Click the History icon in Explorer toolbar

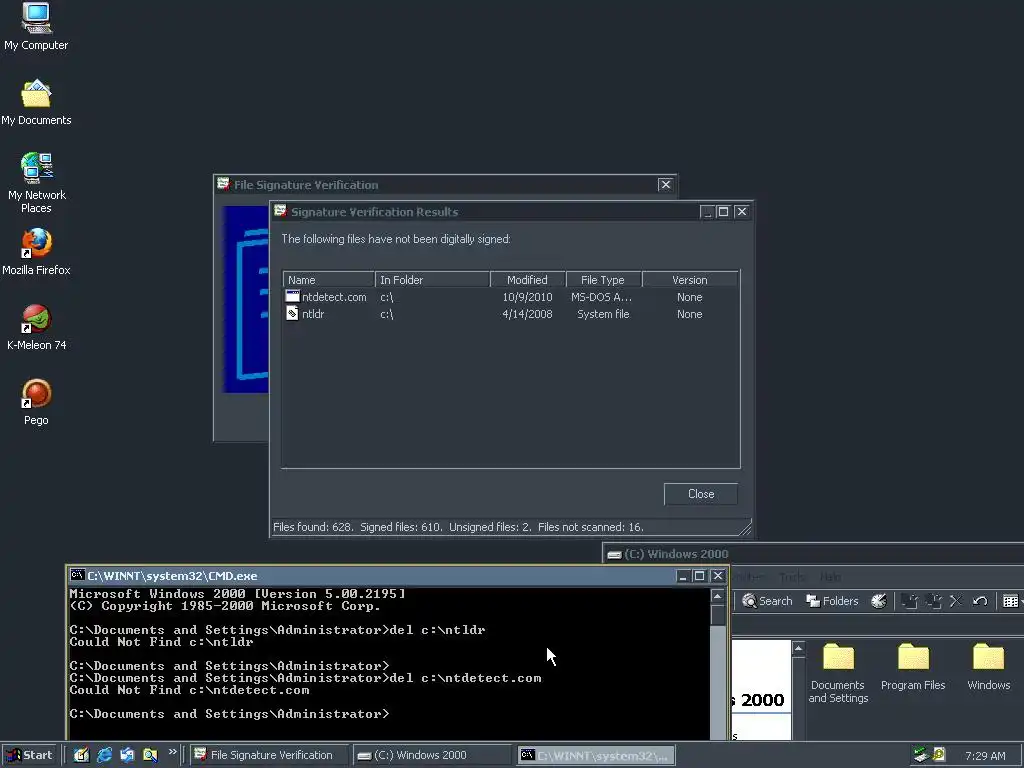pos(878,601)
